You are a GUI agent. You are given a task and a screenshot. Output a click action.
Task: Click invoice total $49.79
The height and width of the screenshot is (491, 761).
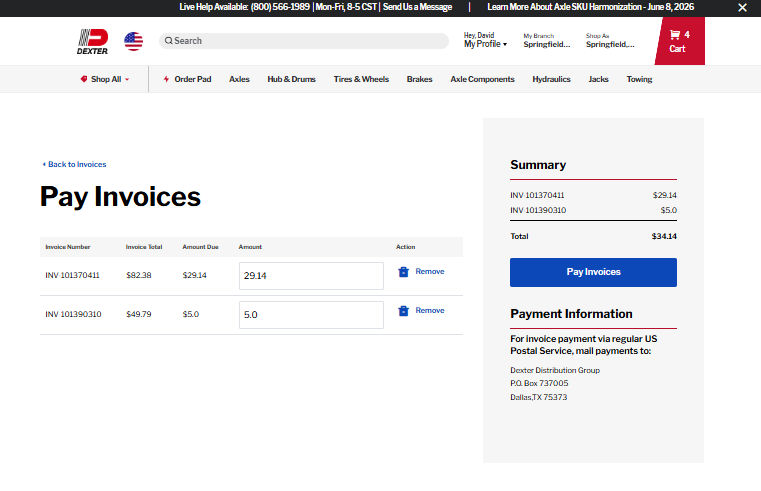click(139, 314)
